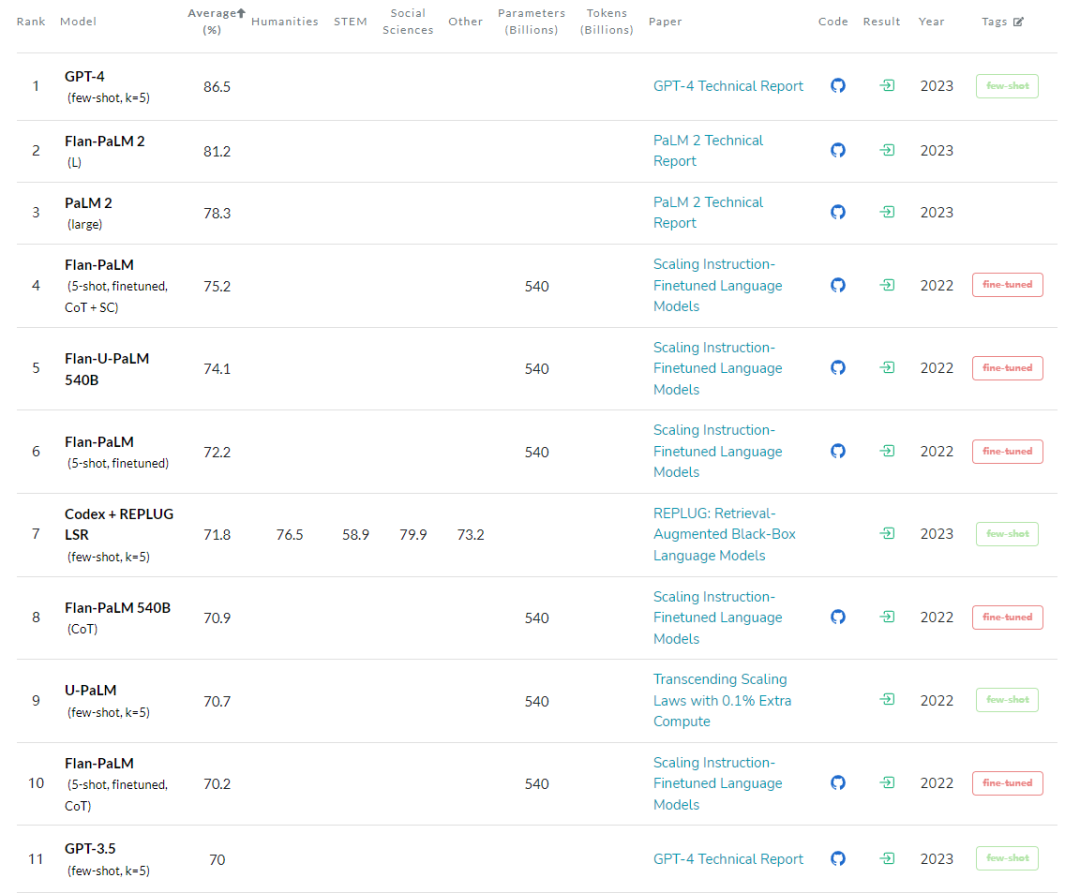Sort by the Year column header

931,21
